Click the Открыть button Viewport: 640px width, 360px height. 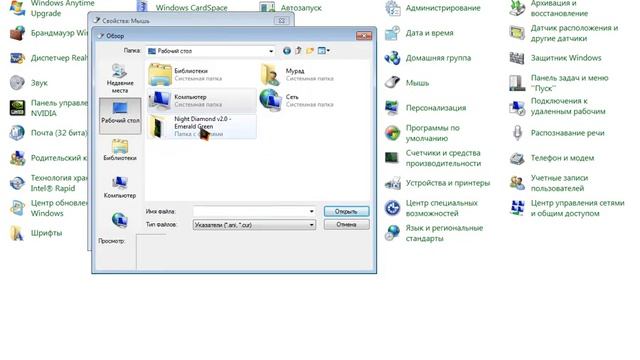pos(347,211)
